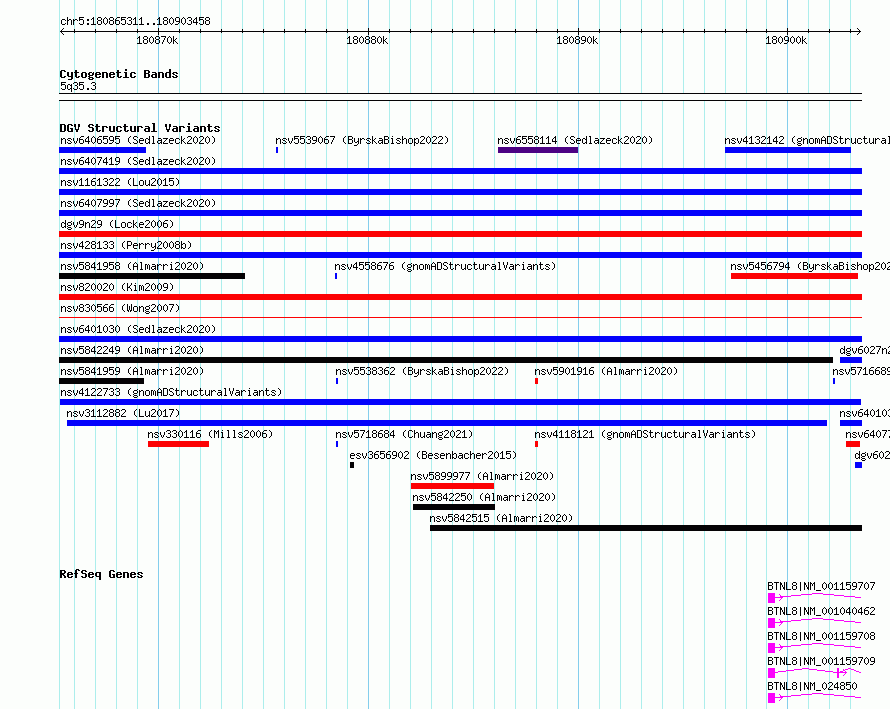Select BTNL8|NM_001040462 transcript label
This screenshot has height=709, width=890.
821,611
